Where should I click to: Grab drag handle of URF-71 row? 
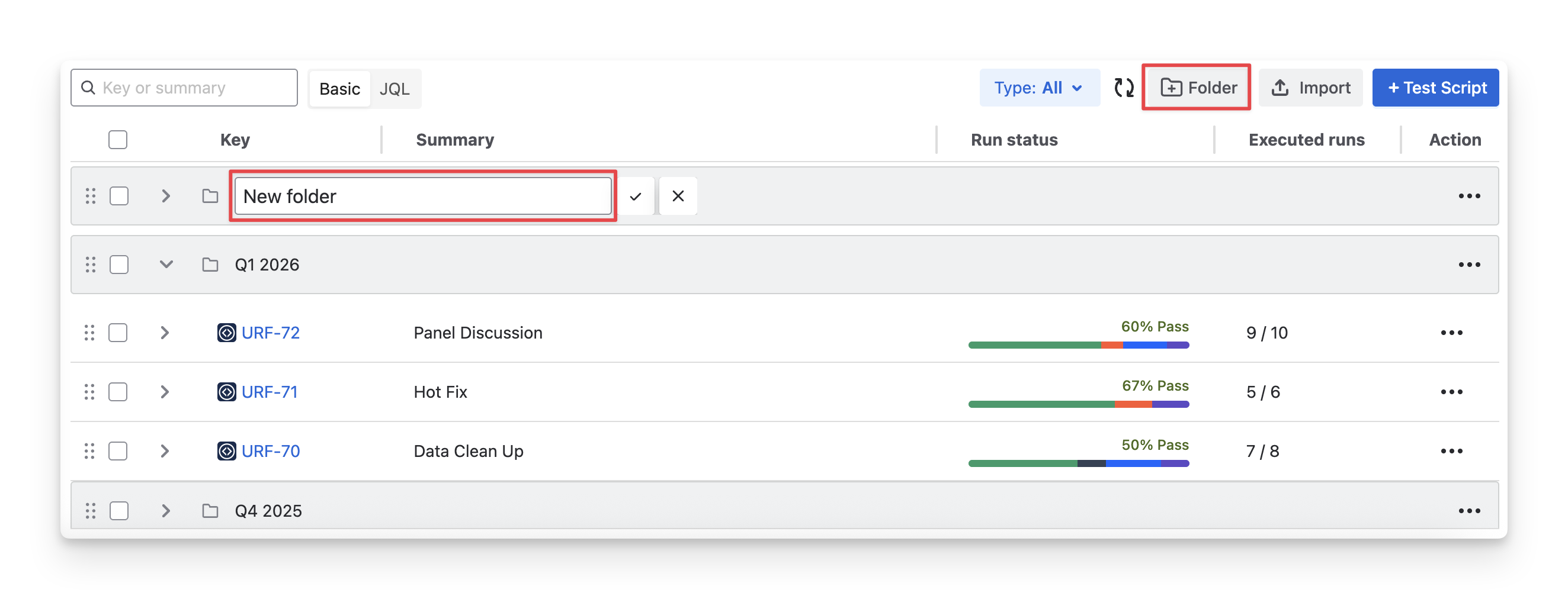pyautogui.click(x=89, y=392)
